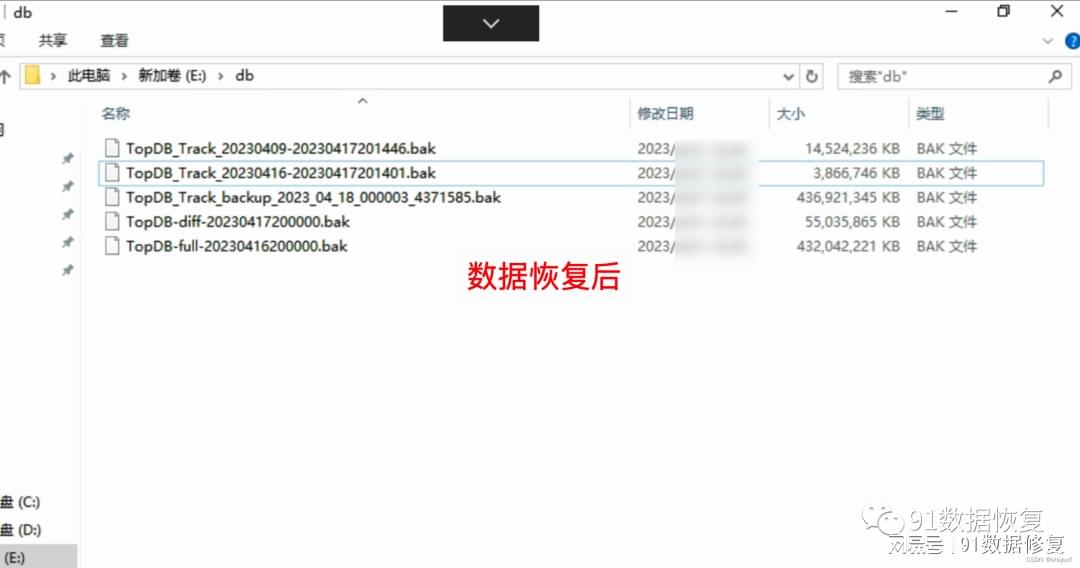
Task: Select file TopDB_Track_20230416-20230417201401.bak
Action: (280, 173)
